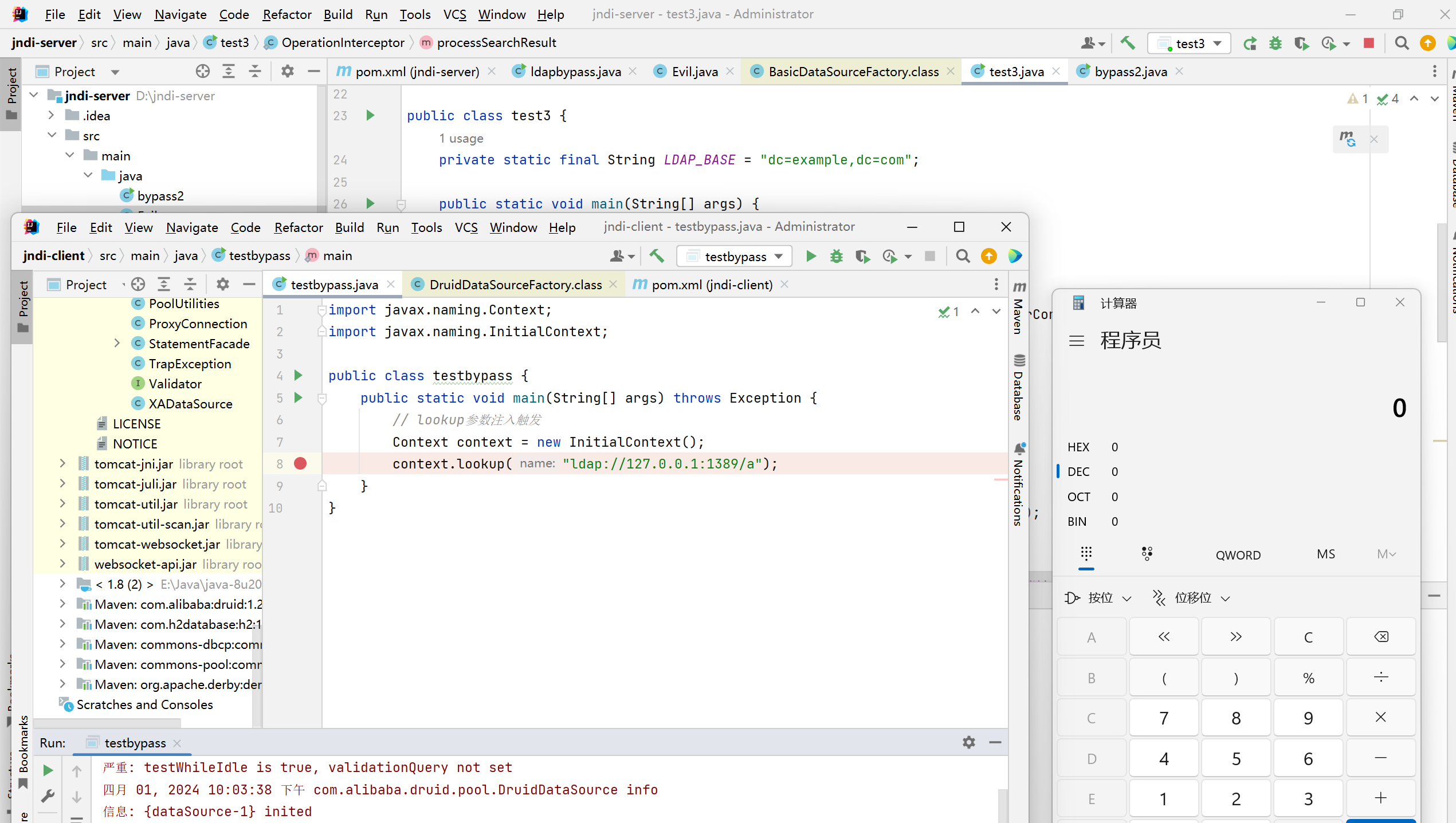1456x823 pixels.
Task: Click the calculator C clear button
Action: click(x=1308, y=637)
